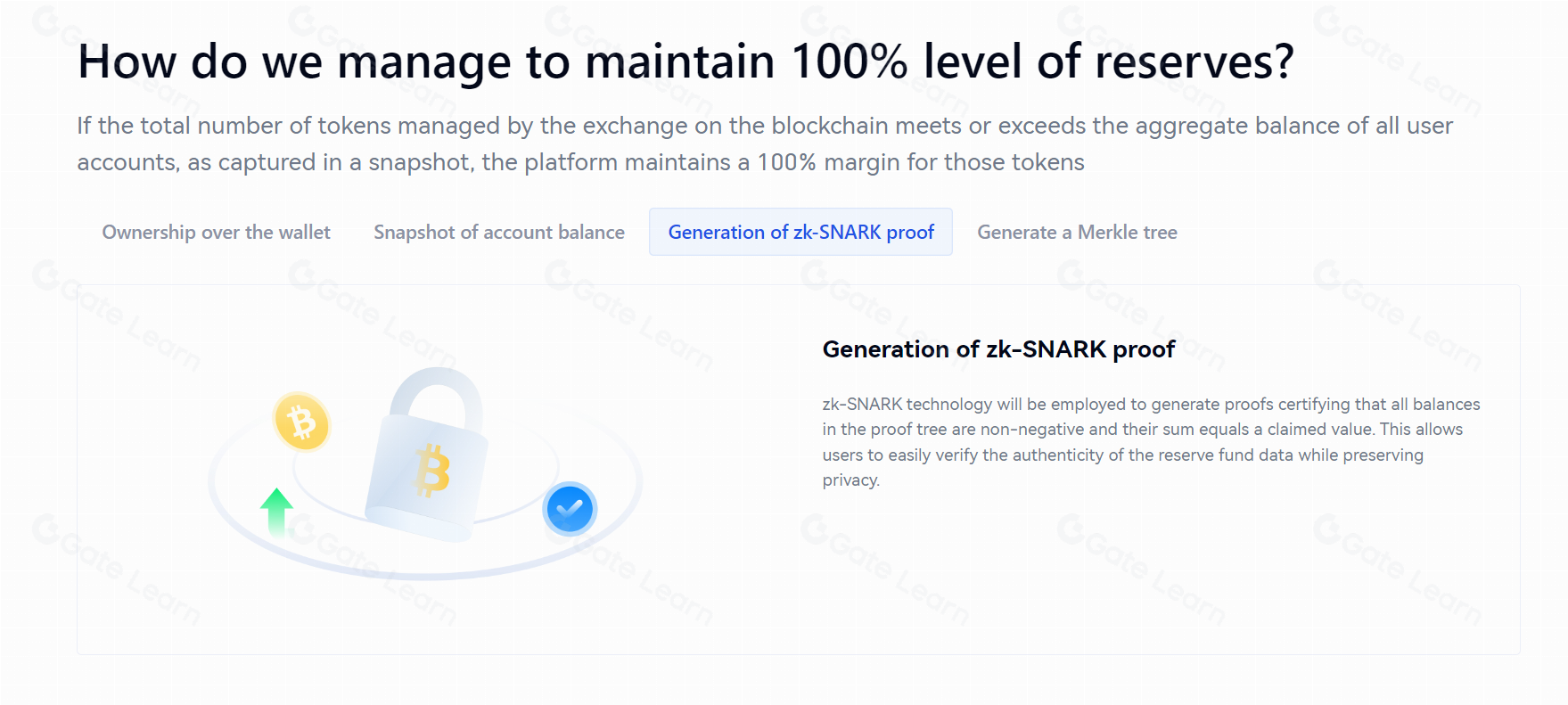This screenshot has height=705, width=1568.
Task: Toggle the active Generation of zk-SNARK proof tab
Action: pos(800,232)
